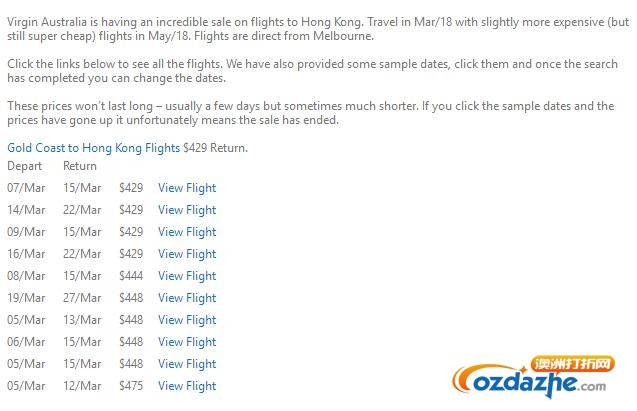Click the 12/Mar return date
This screenshot has height=411, width=637.
tap(82, 385)
